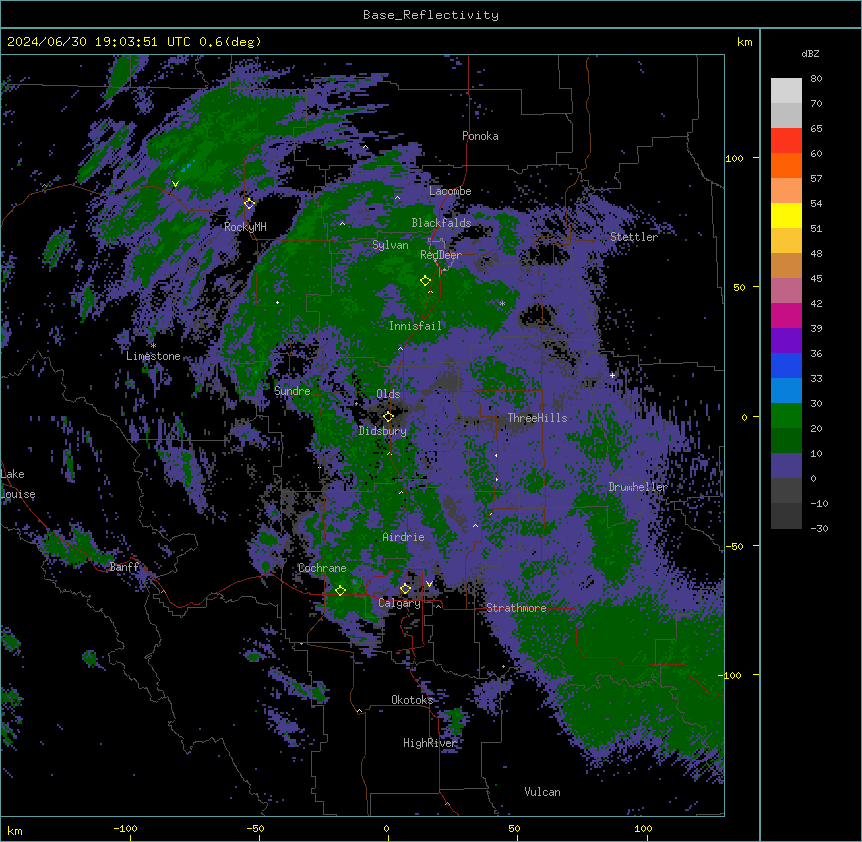Click the yellow V marker northwest of RockyMH

point(175,184)
